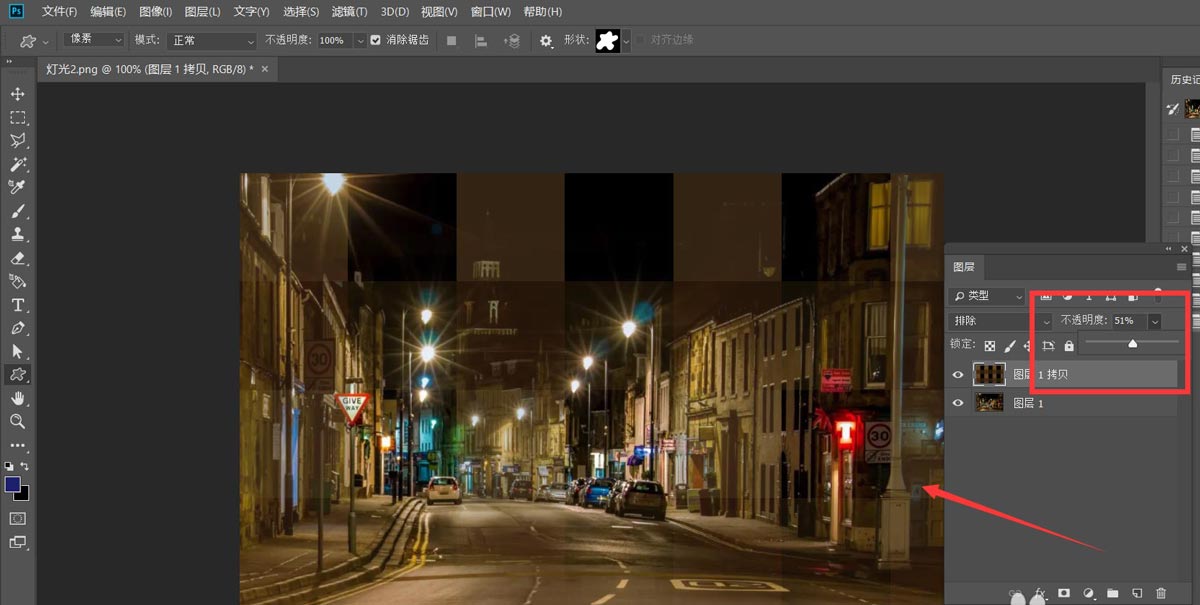Swap foreground and background colors
The image size is (1200, 605).
click(x=25, y=466)
